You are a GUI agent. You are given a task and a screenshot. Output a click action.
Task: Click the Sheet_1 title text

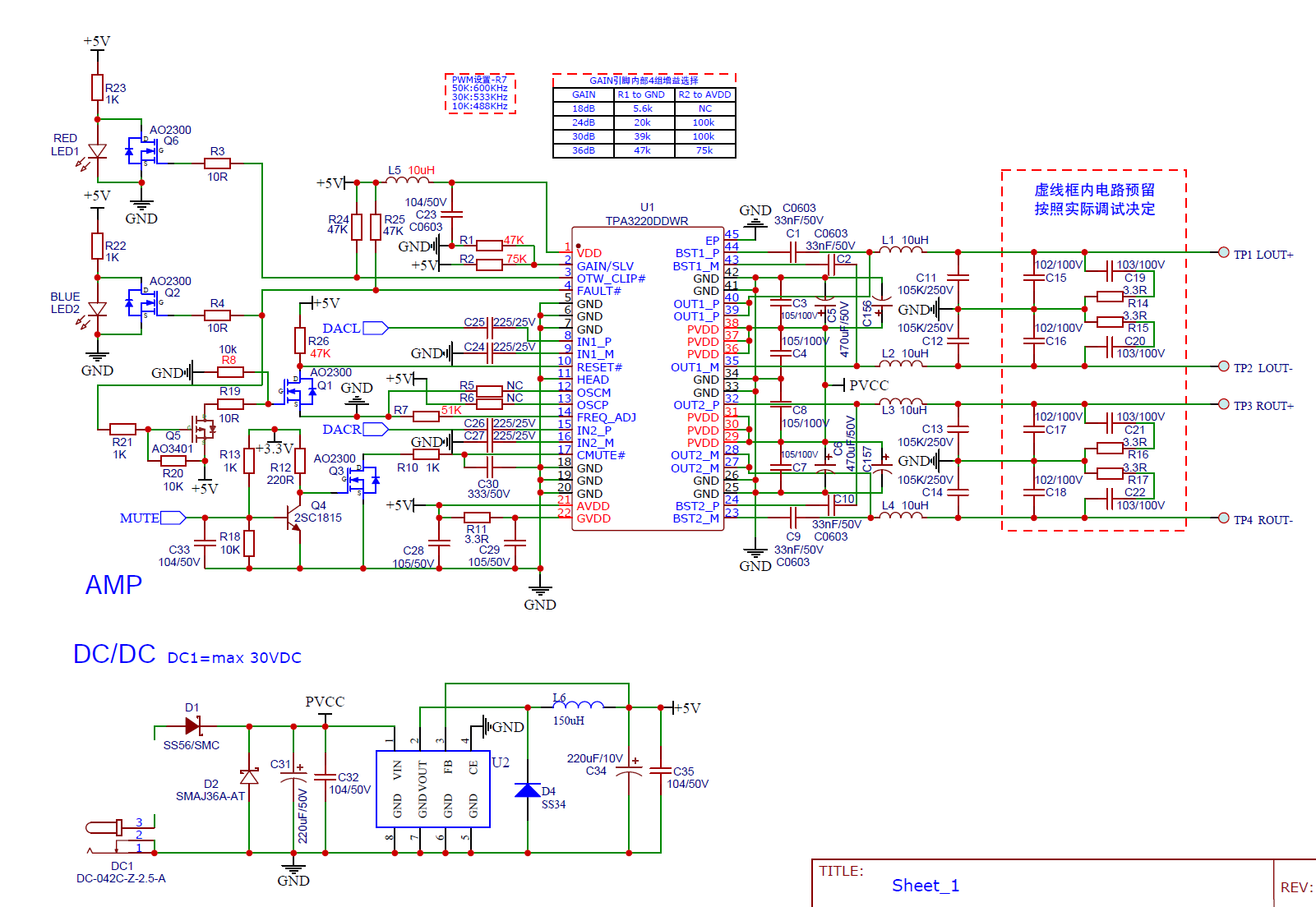point(926,886)
